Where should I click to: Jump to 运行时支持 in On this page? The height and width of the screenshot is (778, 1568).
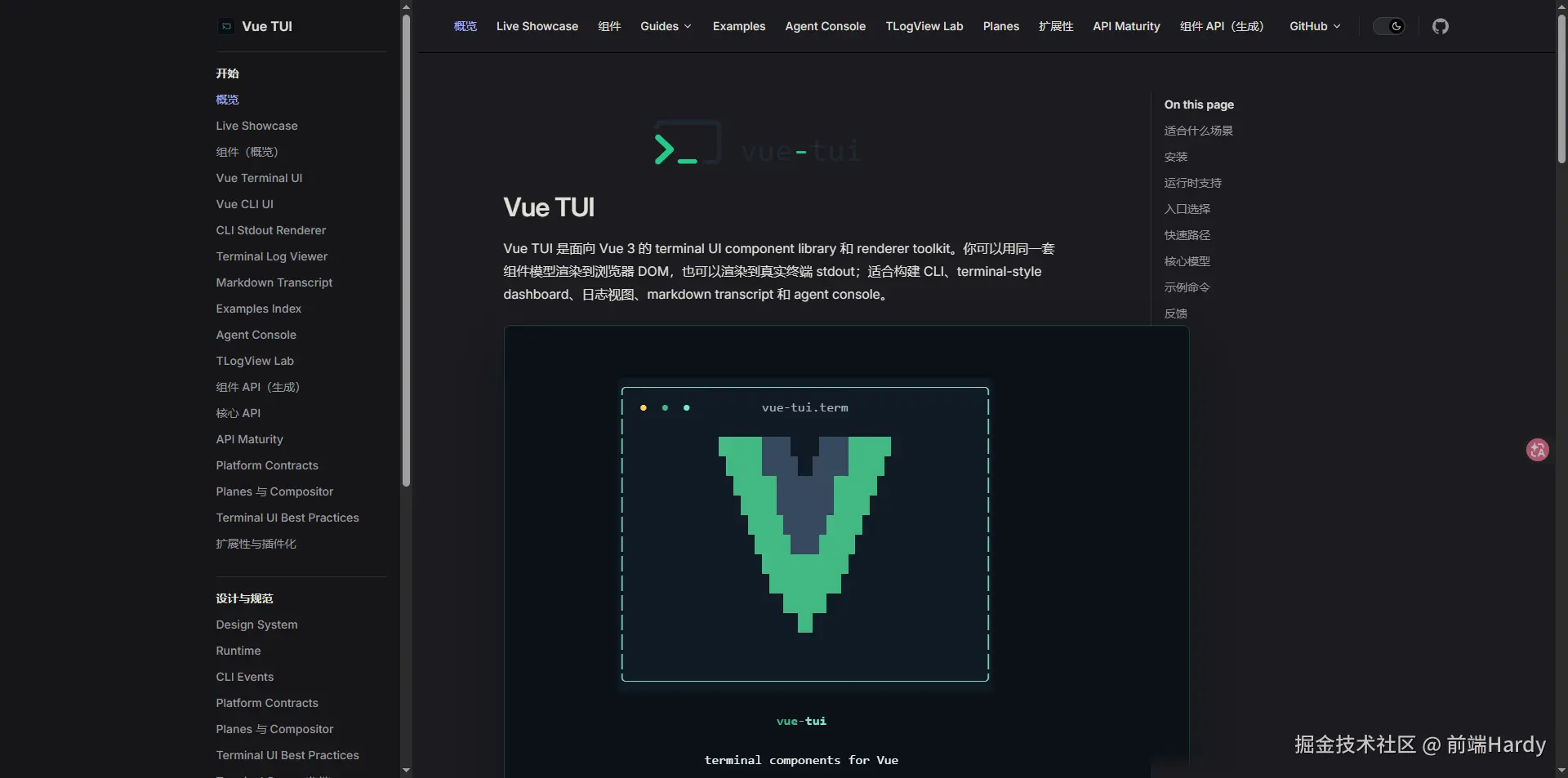point(1193,183)
